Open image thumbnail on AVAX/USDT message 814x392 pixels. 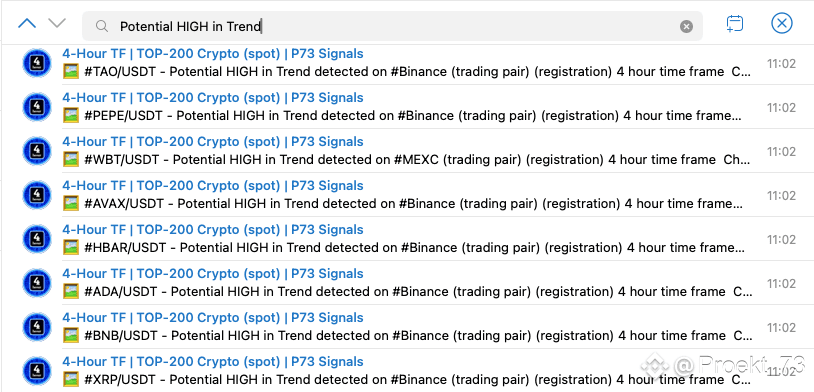pyautogui.click(x=71, y=204)
